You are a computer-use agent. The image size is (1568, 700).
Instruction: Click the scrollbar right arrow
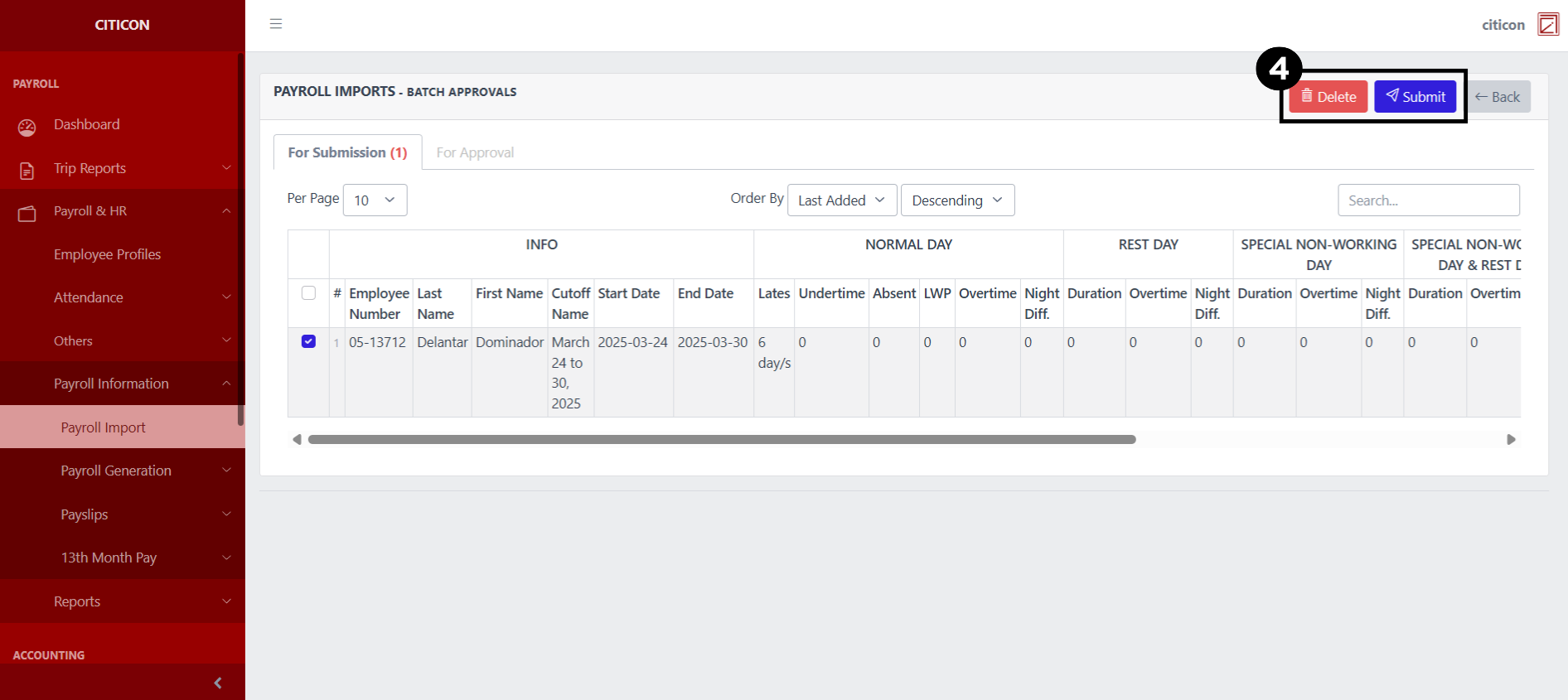[x=1511, y=440]
